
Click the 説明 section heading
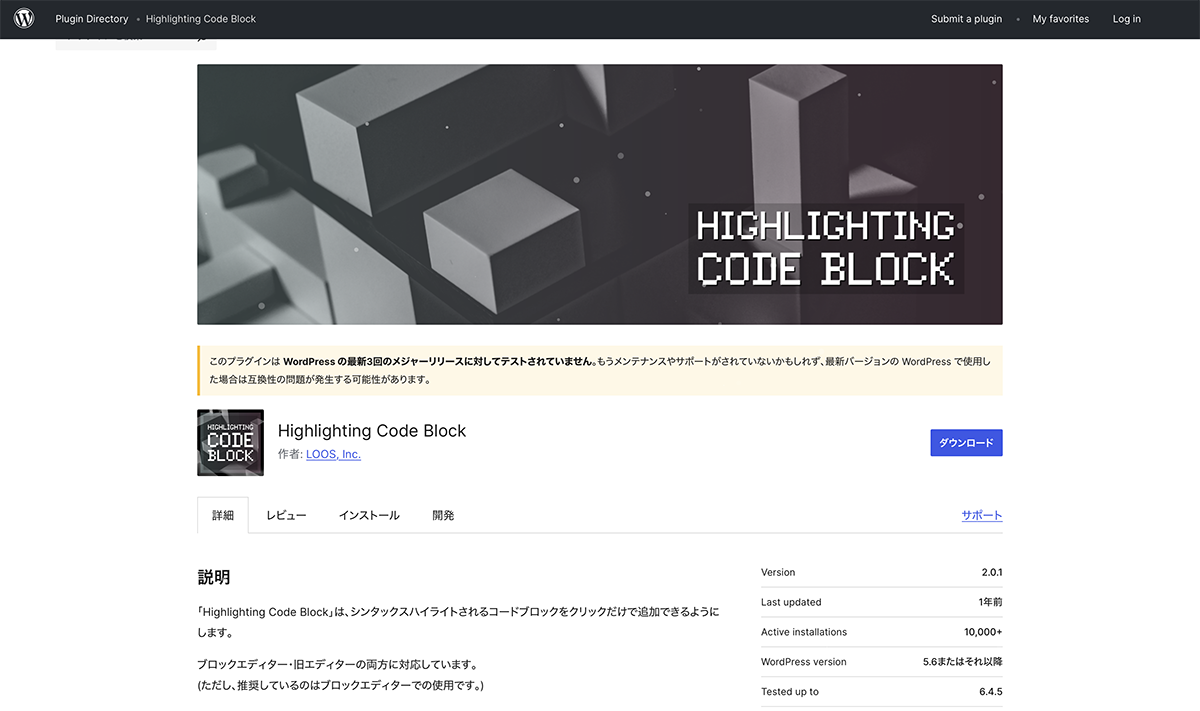[214, 577]
